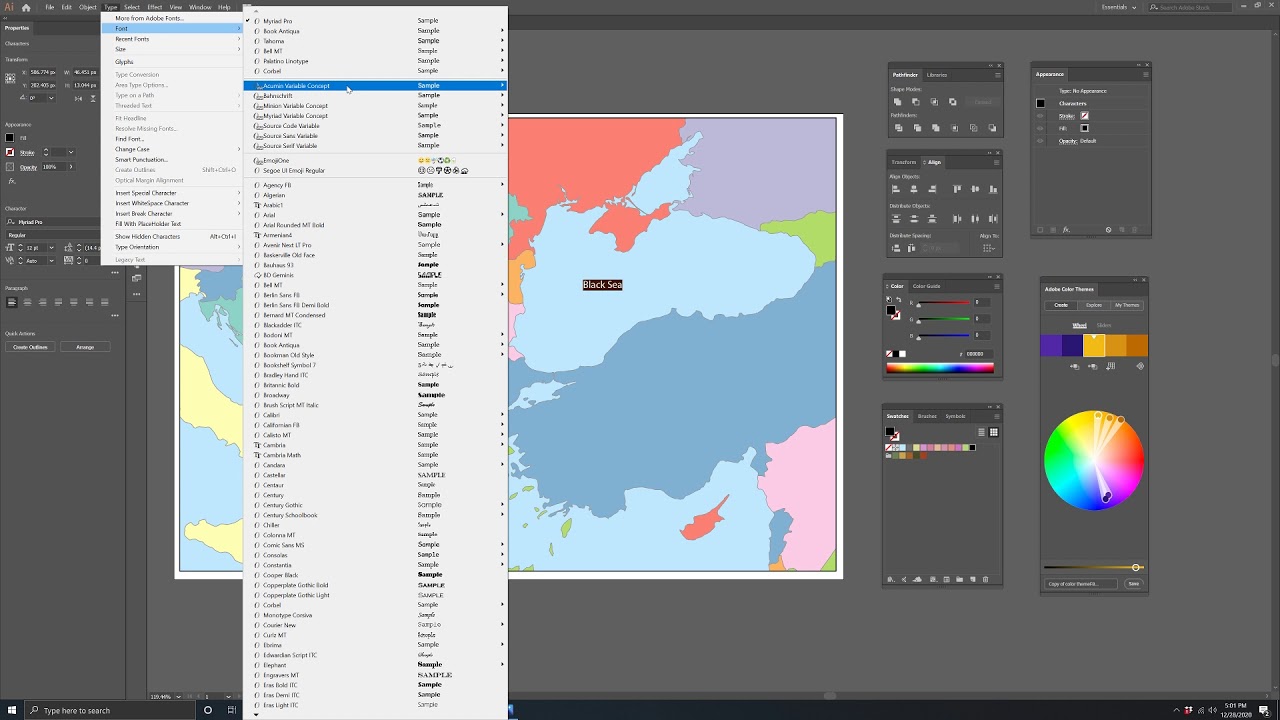Click the RGB spectrum bar in Color panel

coord(940,367)
